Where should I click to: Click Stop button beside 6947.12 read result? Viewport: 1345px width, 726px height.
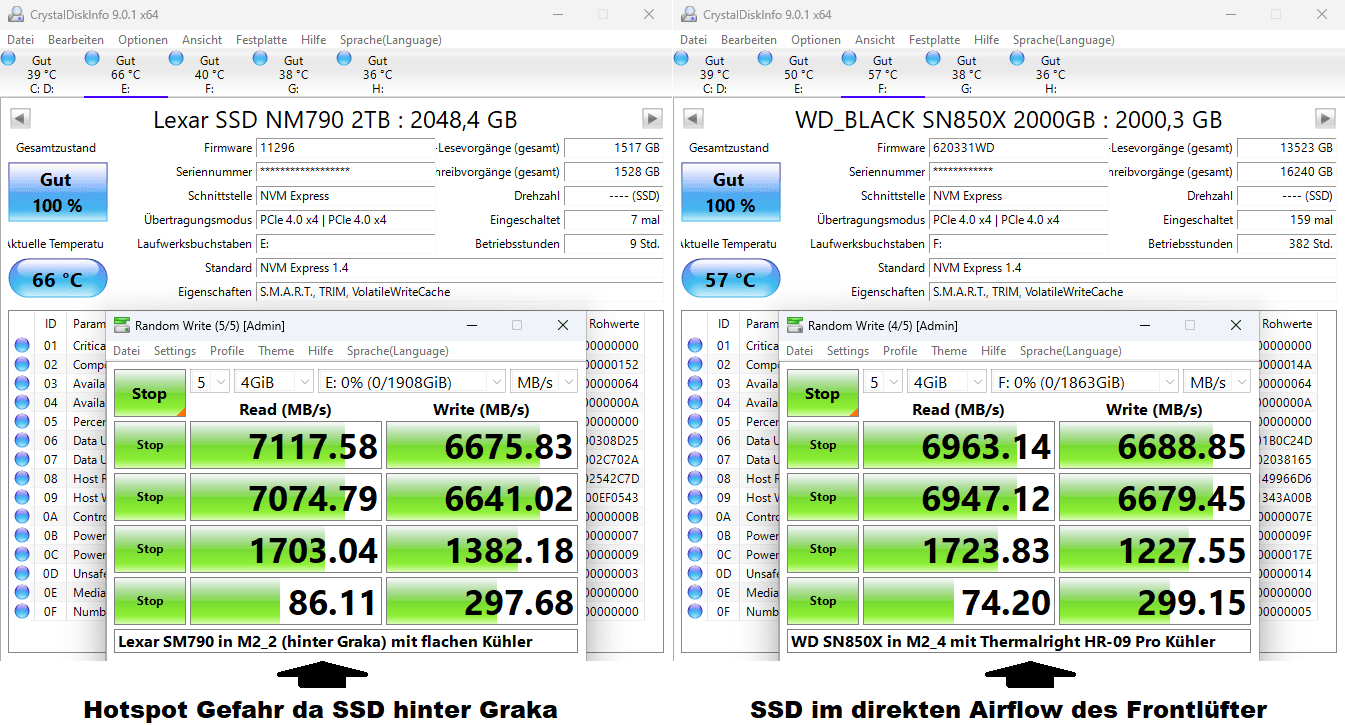click(823, 497)
